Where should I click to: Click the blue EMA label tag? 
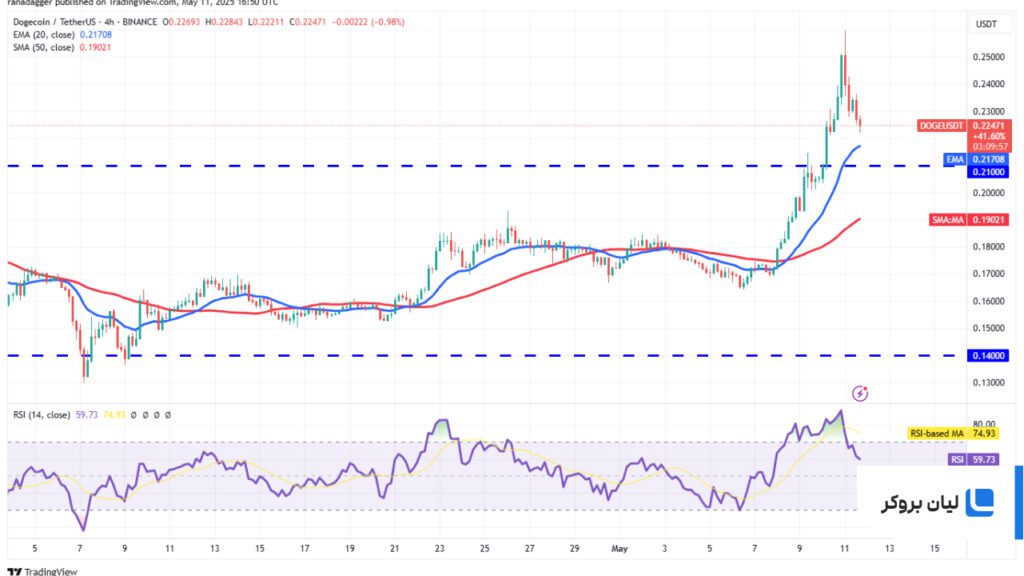tap(955, 159)
